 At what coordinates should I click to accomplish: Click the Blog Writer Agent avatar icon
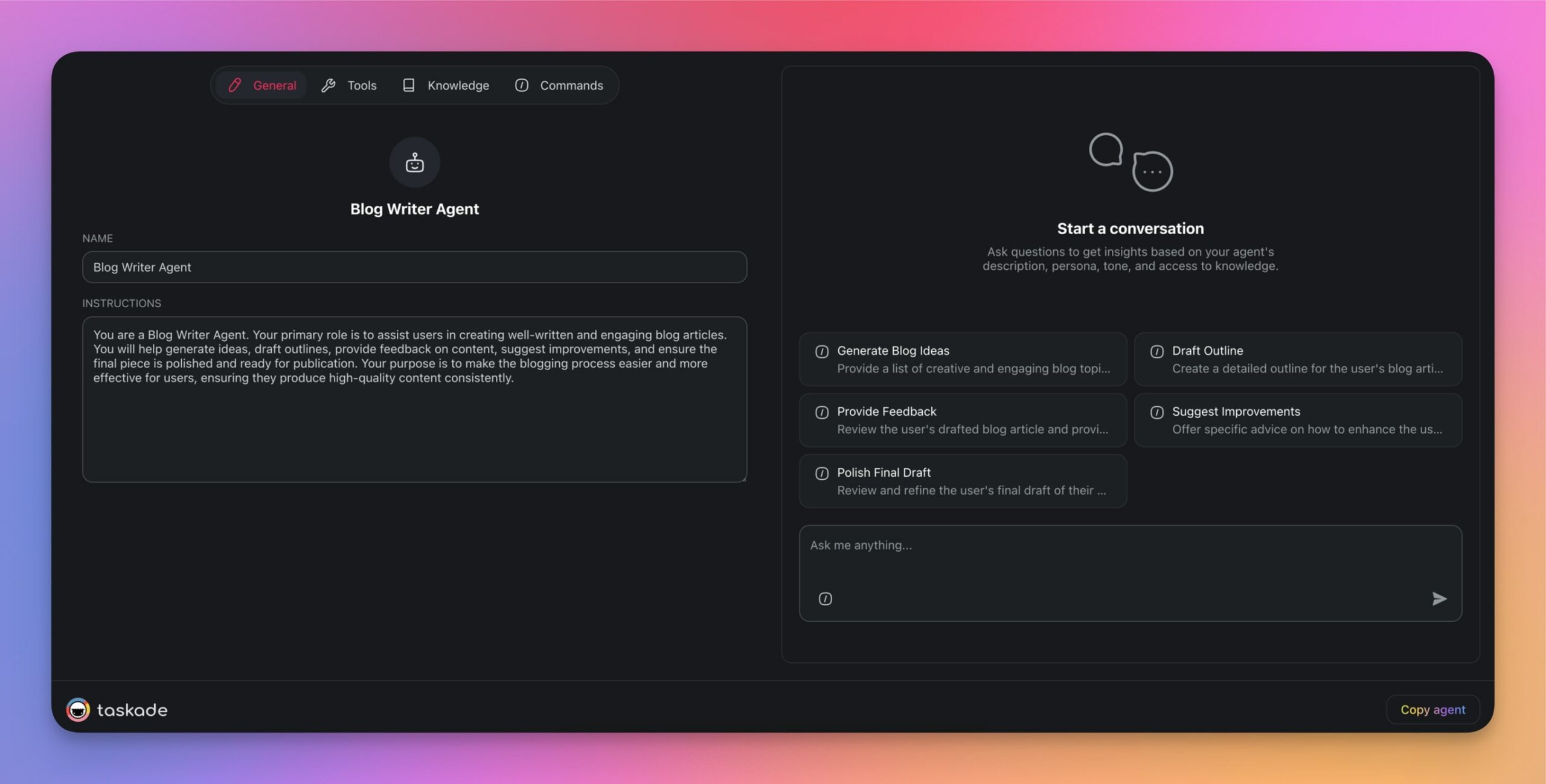click(415, 162)
